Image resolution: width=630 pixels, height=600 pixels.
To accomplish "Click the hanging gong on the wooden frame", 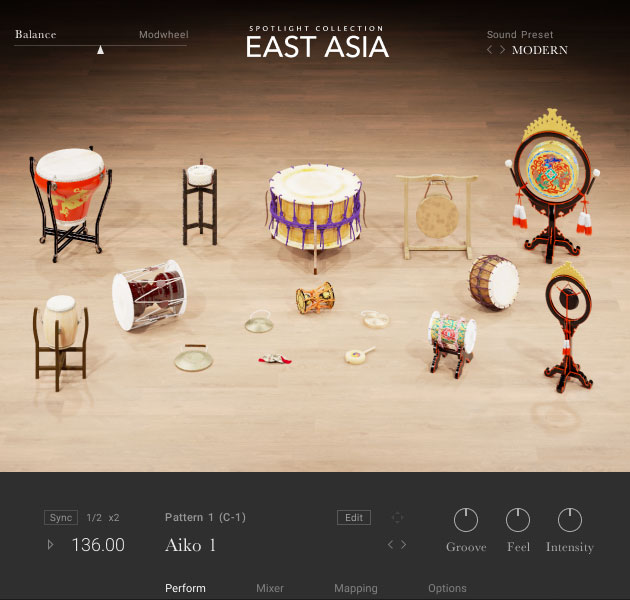I will point(437,217).
